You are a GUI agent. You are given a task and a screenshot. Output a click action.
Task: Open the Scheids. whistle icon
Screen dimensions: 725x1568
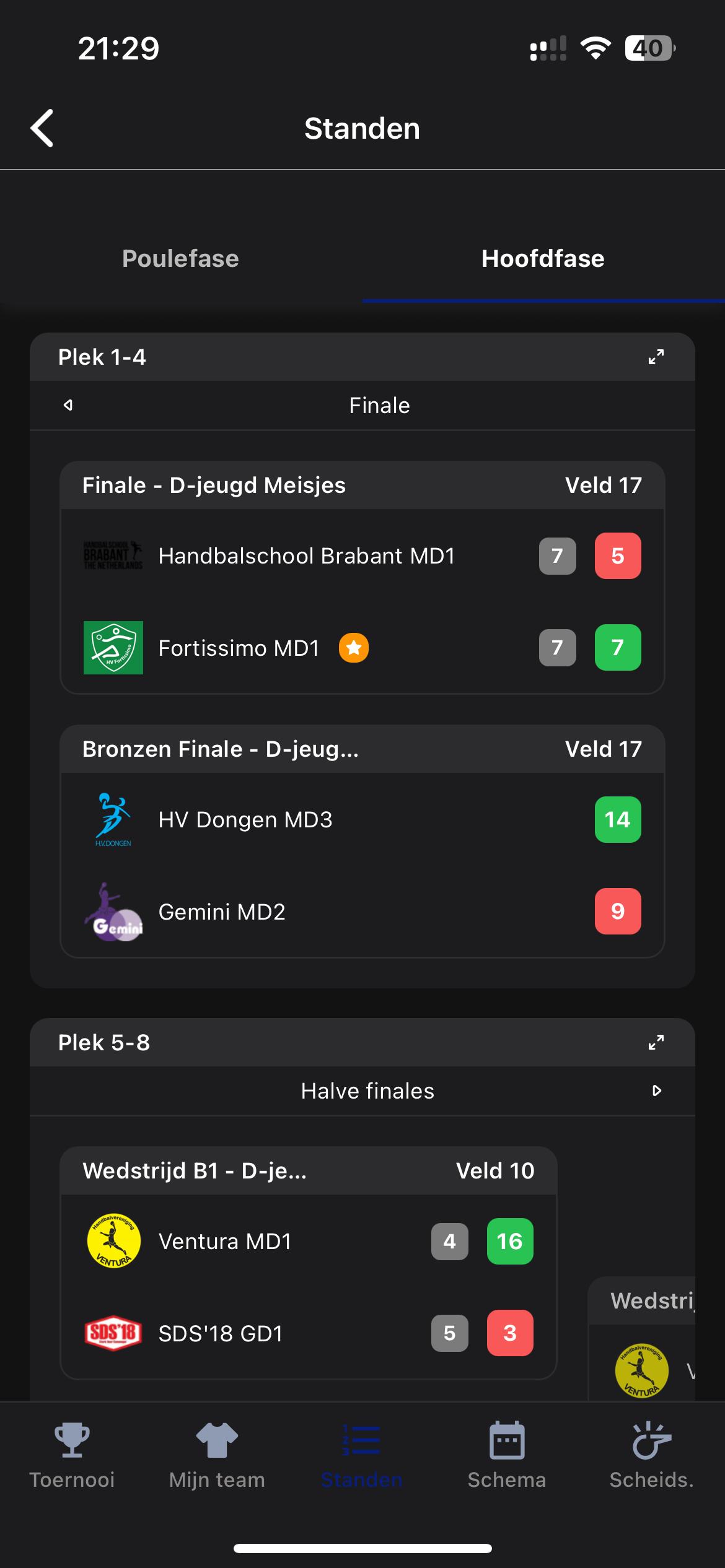(652, 1440)
